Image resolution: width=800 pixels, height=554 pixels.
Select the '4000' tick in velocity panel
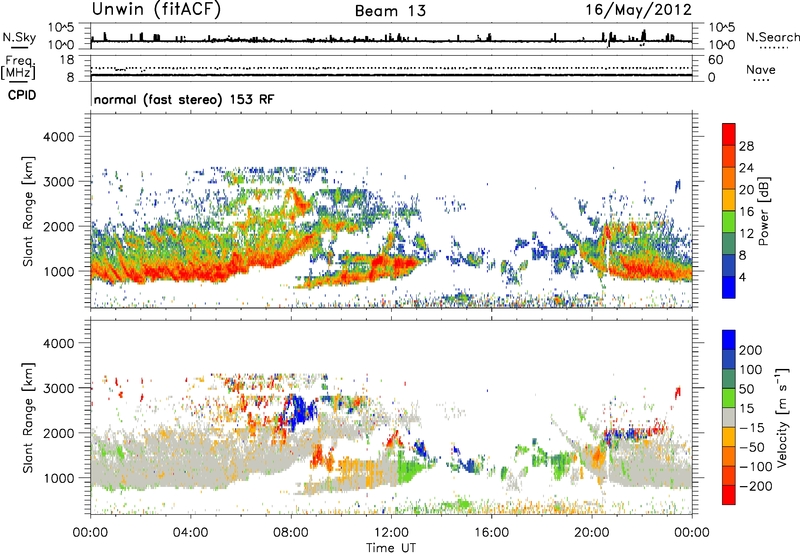59,343
